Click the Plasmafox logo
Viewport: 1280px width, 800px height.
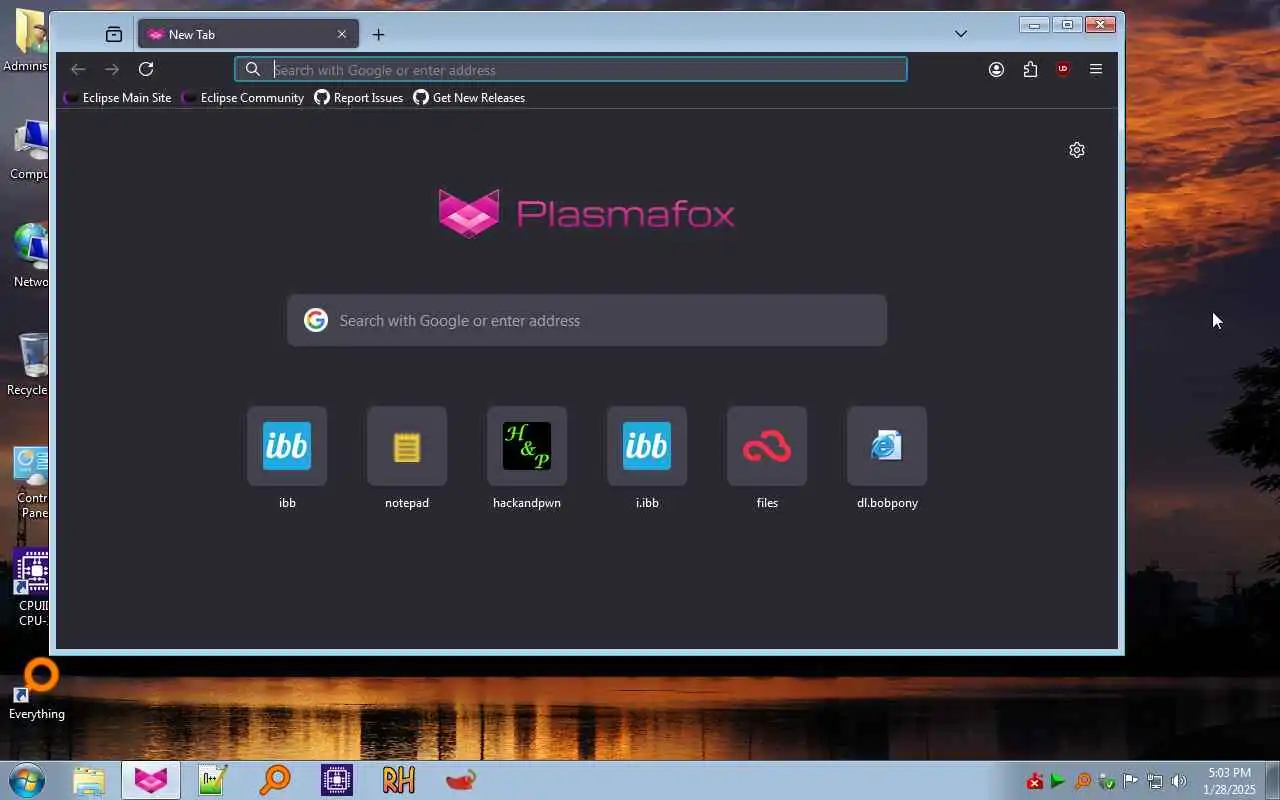[587, 213]
